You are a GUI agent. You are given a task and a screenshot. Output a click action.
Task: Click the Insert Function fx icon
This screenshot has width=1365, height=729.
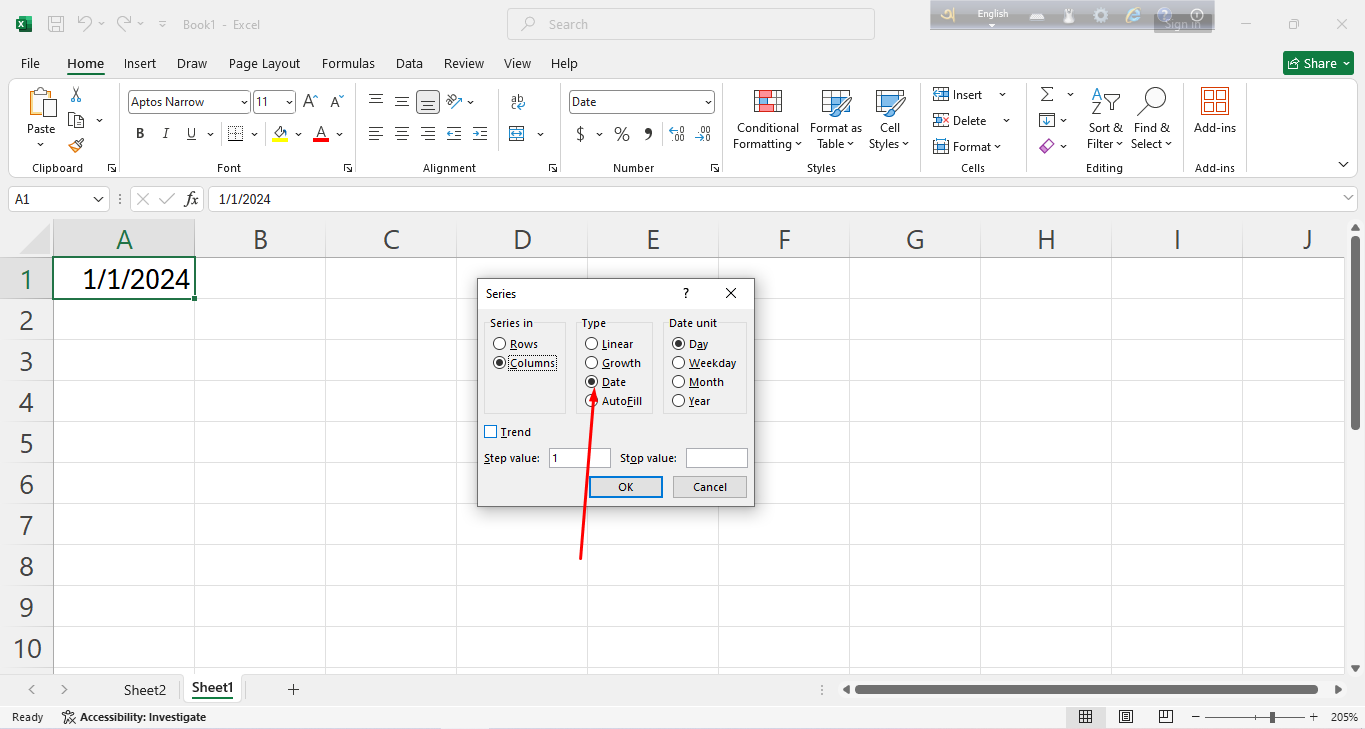coord(192,199)
